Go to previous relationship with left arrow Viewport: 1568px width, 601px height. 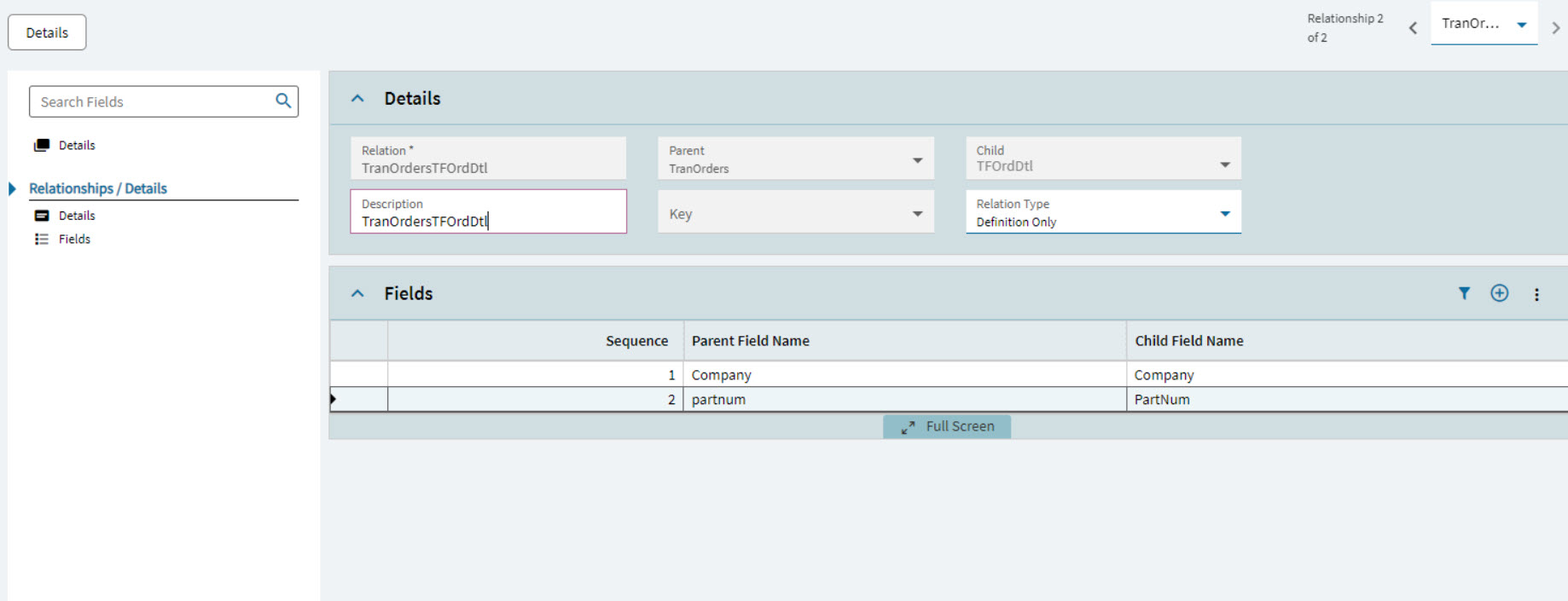pos(1413,28)
